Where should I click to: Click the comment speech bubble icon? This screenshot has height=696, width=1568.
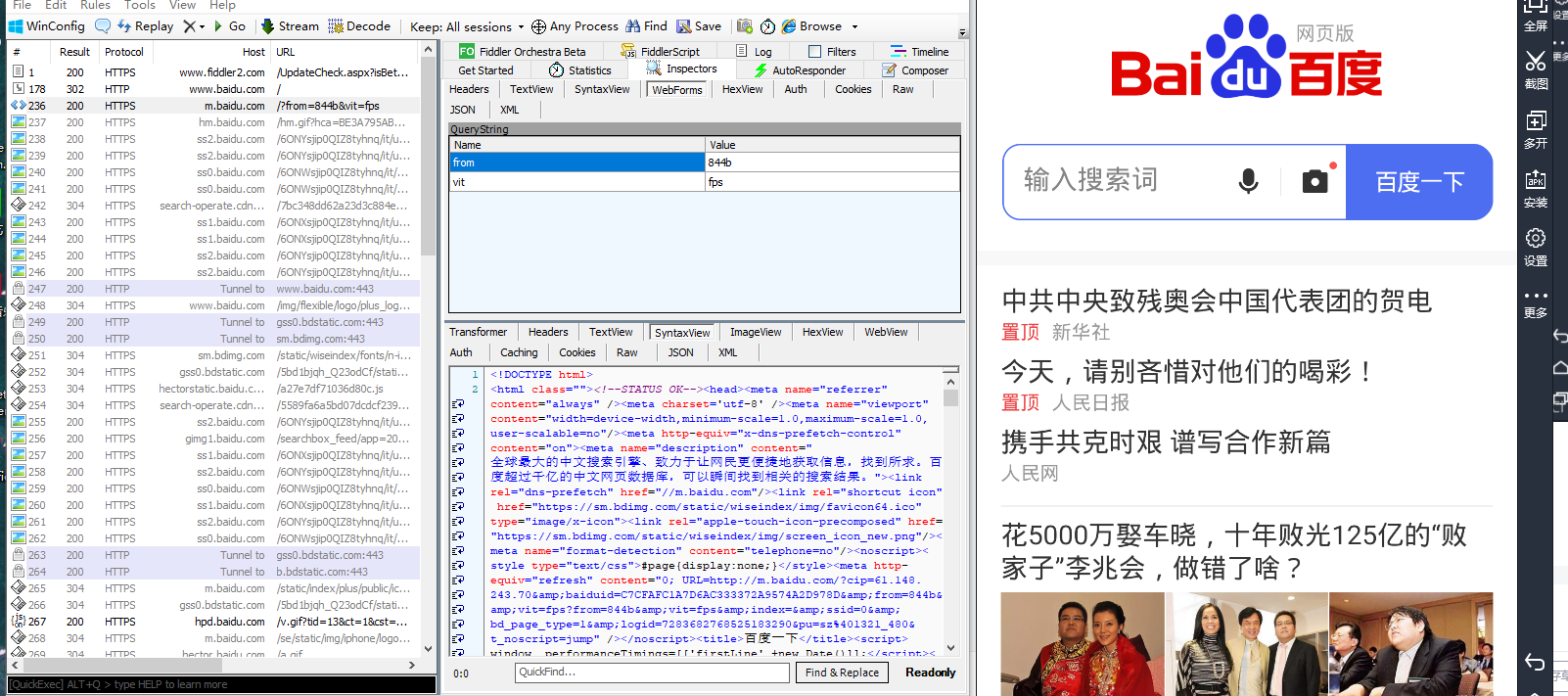[103, 26]
